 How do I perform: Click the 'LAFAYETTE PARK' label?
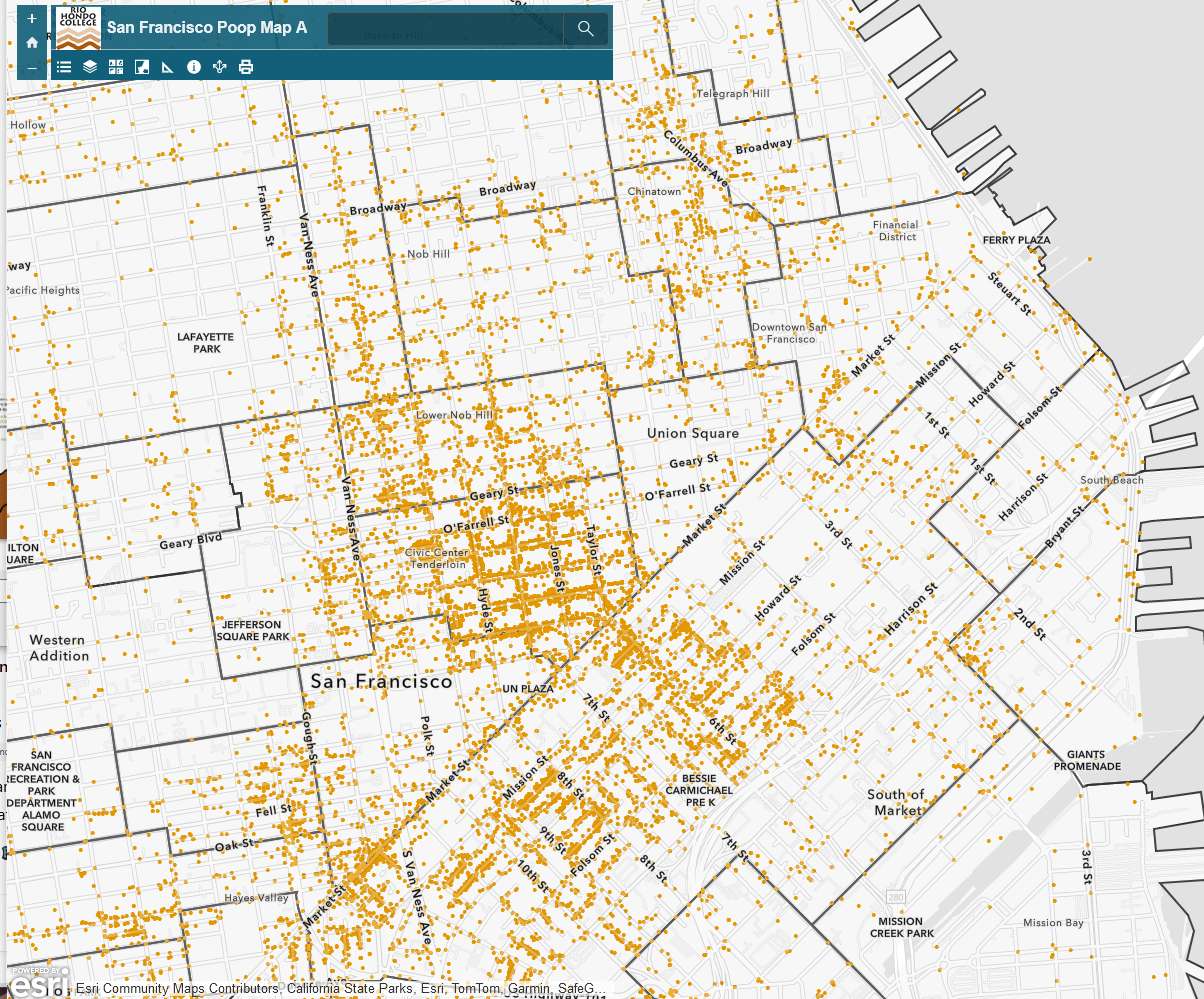point(206,343)
